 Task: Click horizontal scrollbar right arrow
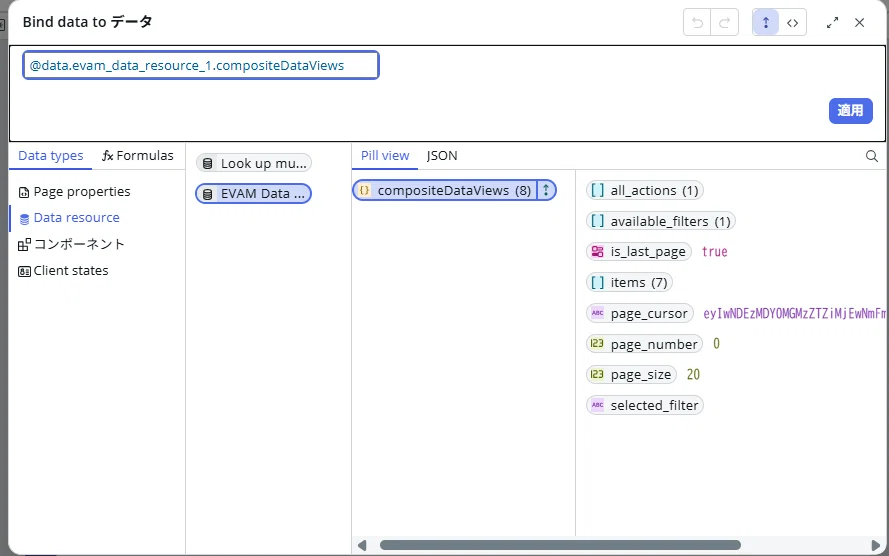click(876, 545)
